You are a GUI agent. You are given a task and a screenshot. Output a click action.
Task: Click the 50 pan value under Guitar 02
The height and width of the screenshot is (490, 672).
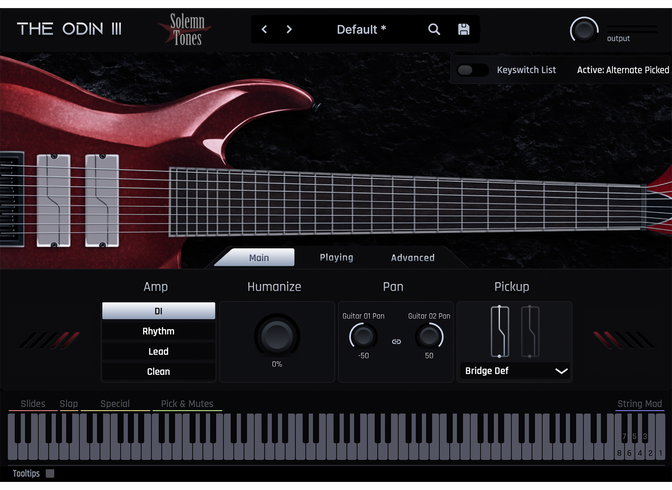tap(429, 356)
